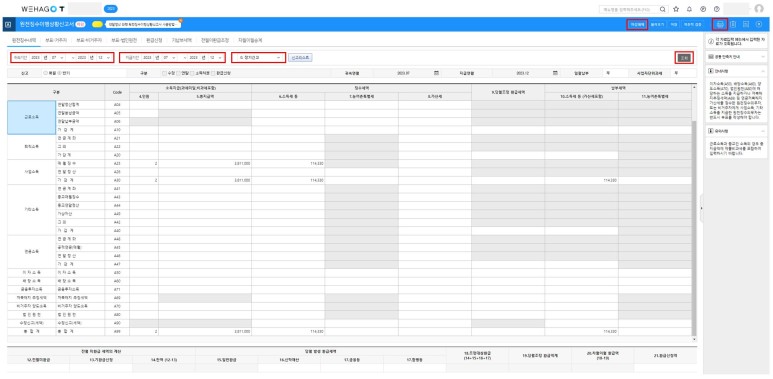773x379 pixels.
Task: Check the 연말 checkbox
Action: [x=178, y=73]
